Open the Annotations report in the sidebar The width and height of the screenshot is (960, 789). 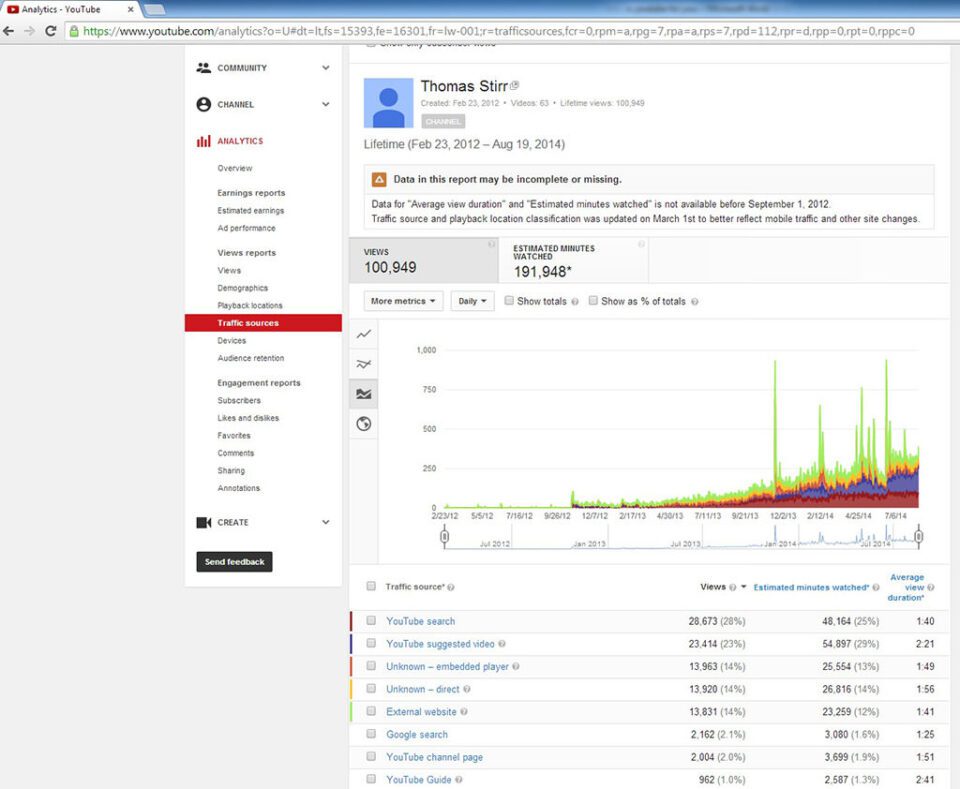[238, 488]
